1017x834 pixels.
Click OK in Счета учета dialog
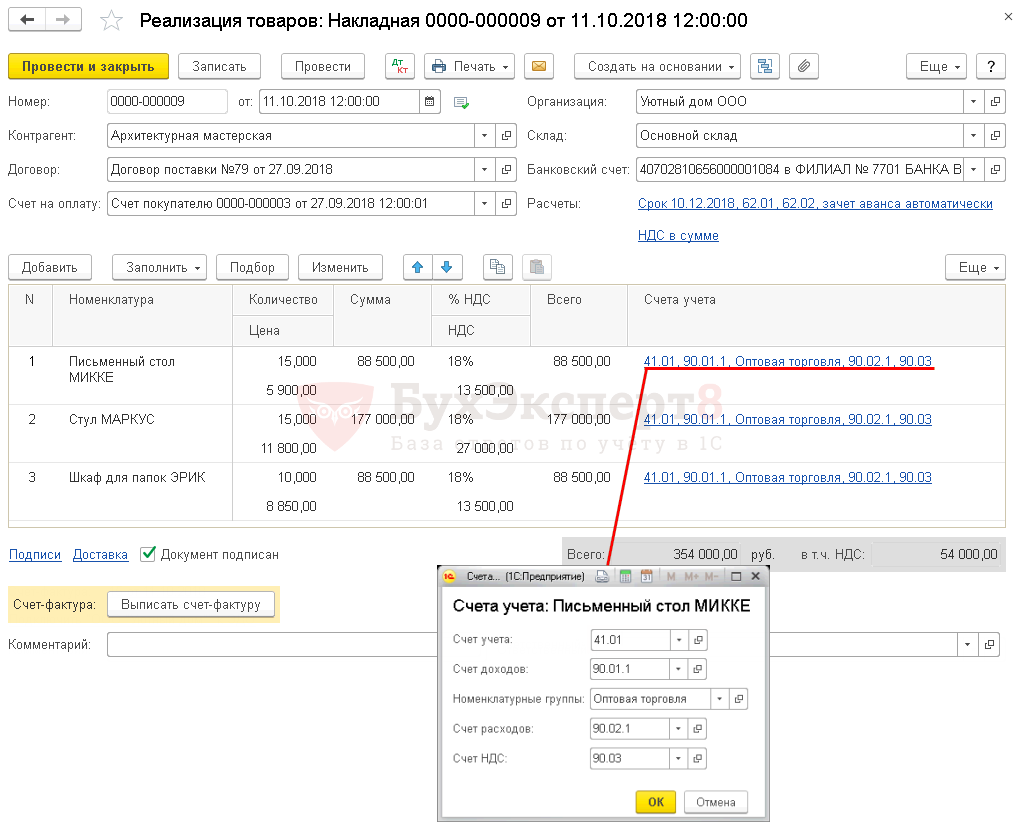(x=655, y=802)
